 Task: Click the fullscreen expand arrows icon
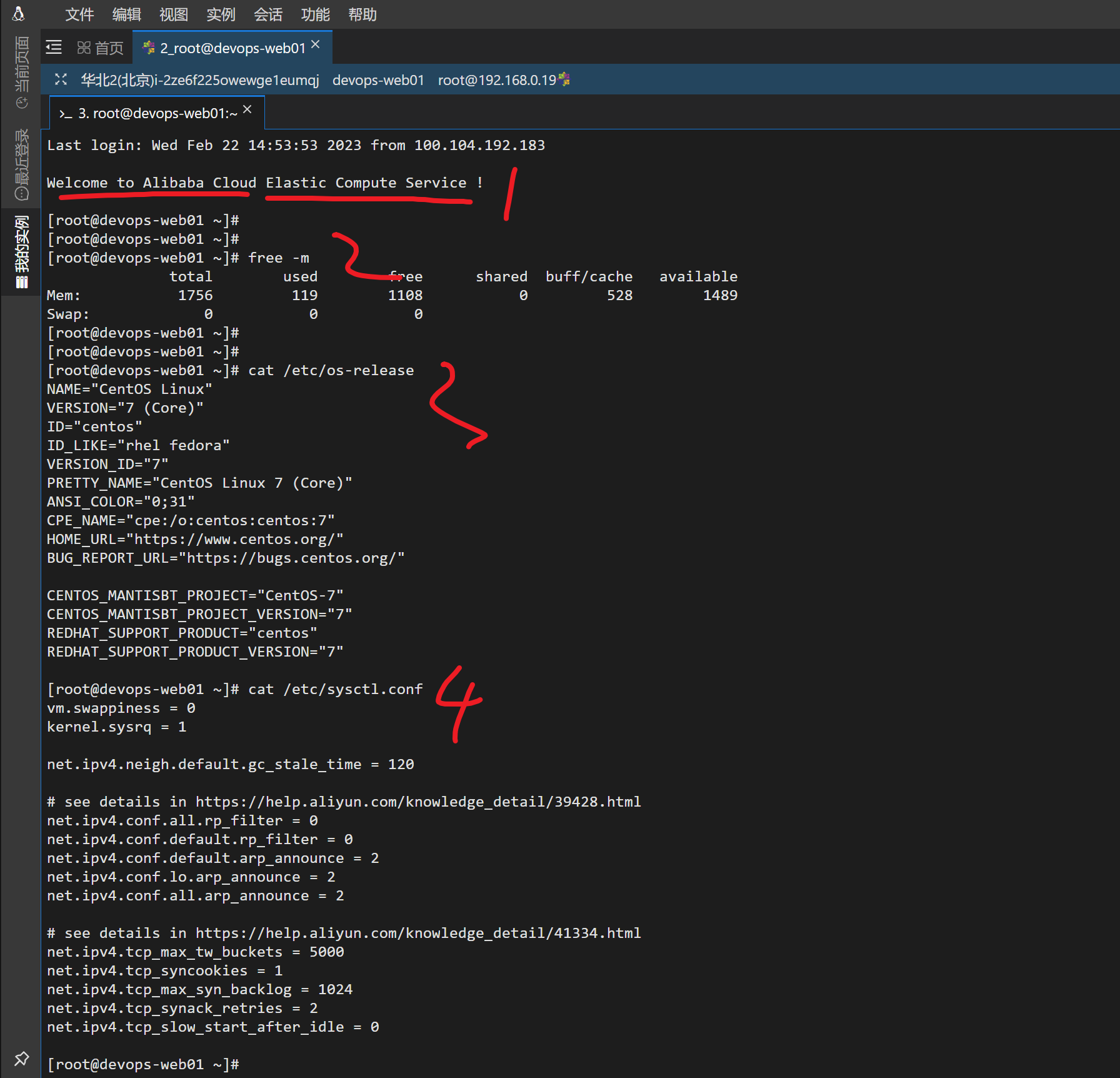(x=61, y=79)
